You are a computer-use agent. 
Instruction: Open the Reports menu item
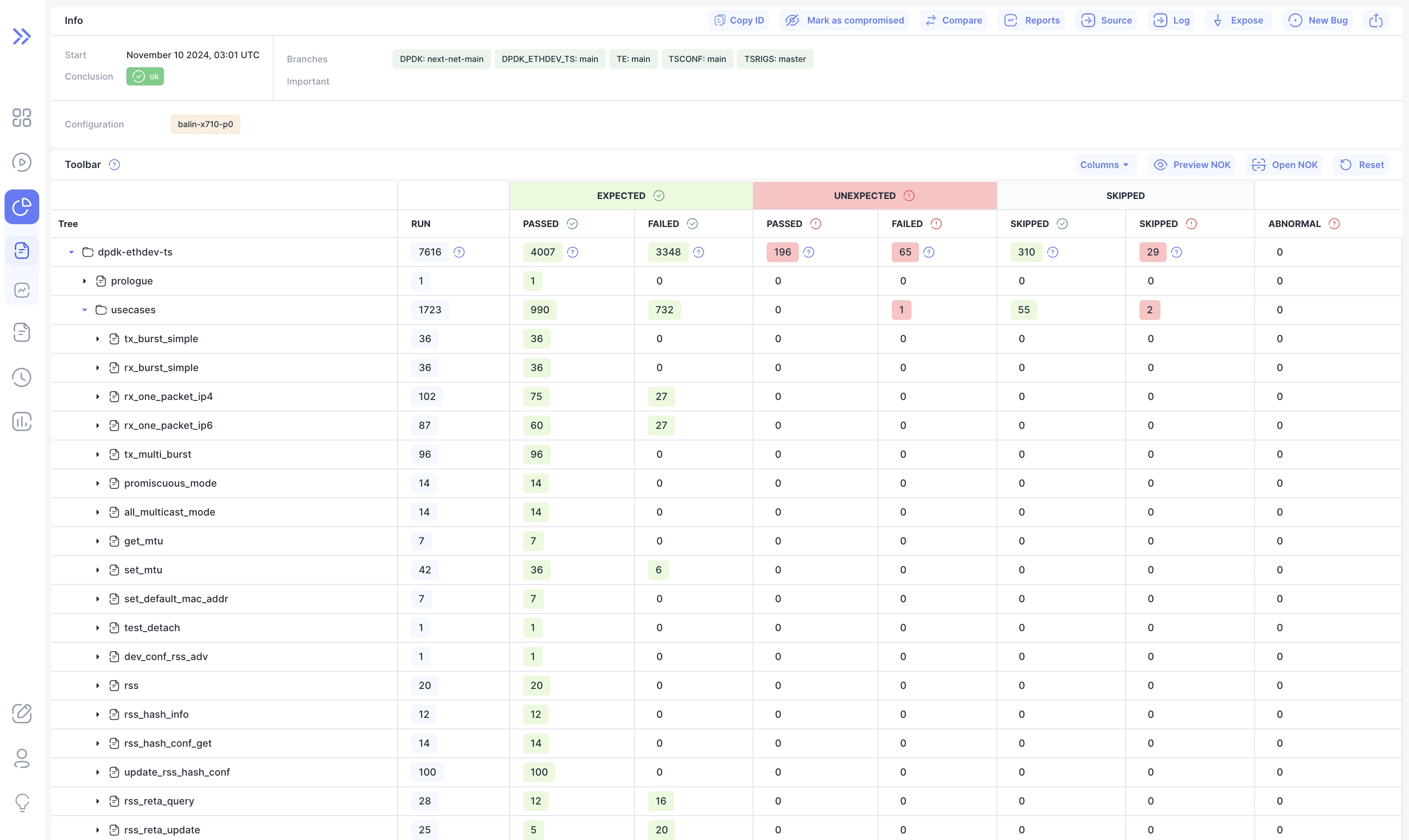click(1031, 20)
